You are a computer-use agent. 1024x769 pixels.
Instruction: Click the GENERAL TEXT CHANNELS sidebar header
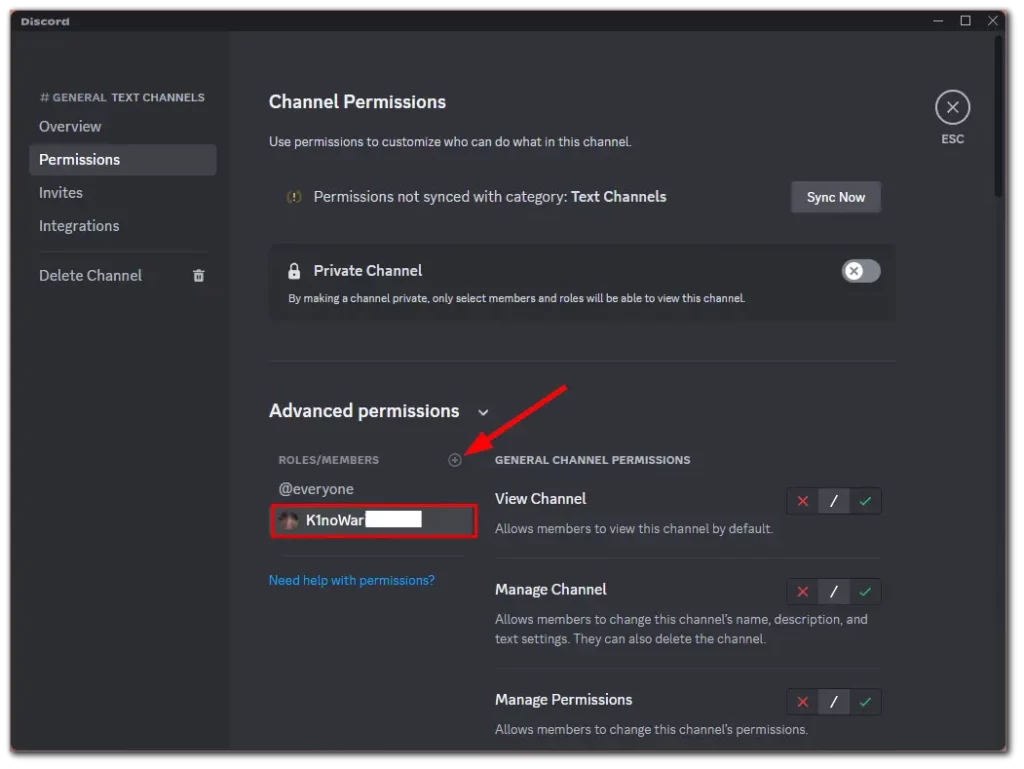pyautogui.click(x=122, y=98)
